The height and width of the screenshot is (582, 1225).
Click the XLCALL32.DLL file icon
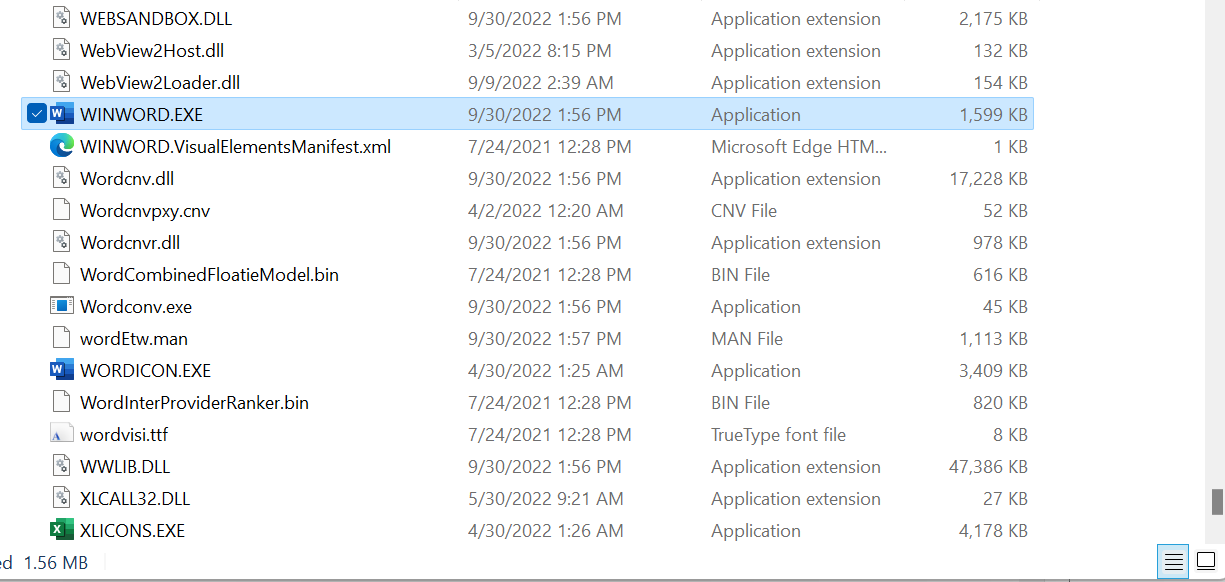click(x=62, y=499)
